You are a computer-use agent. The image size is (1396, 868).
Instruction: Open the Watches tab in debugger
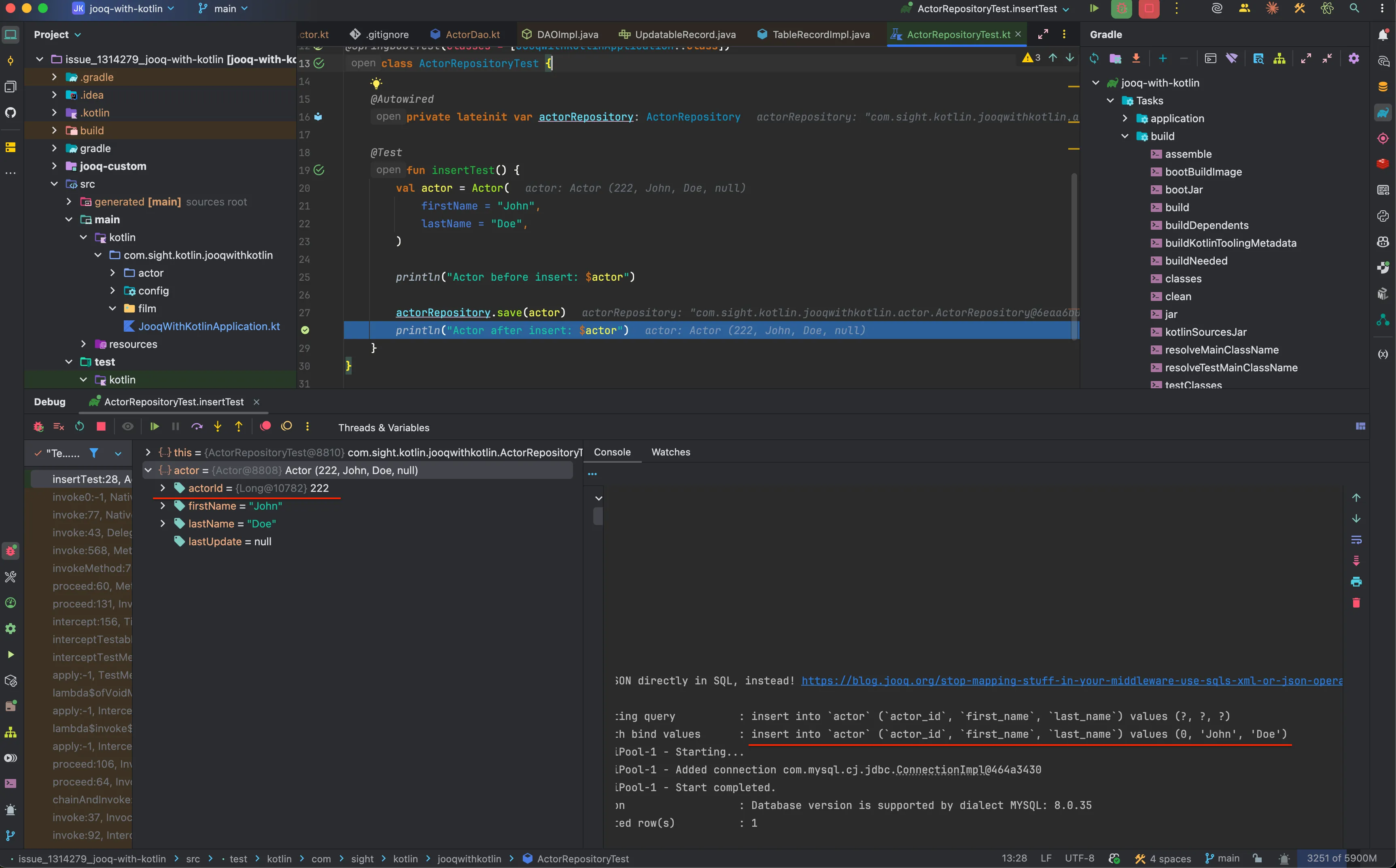click(x=671, y=452)
